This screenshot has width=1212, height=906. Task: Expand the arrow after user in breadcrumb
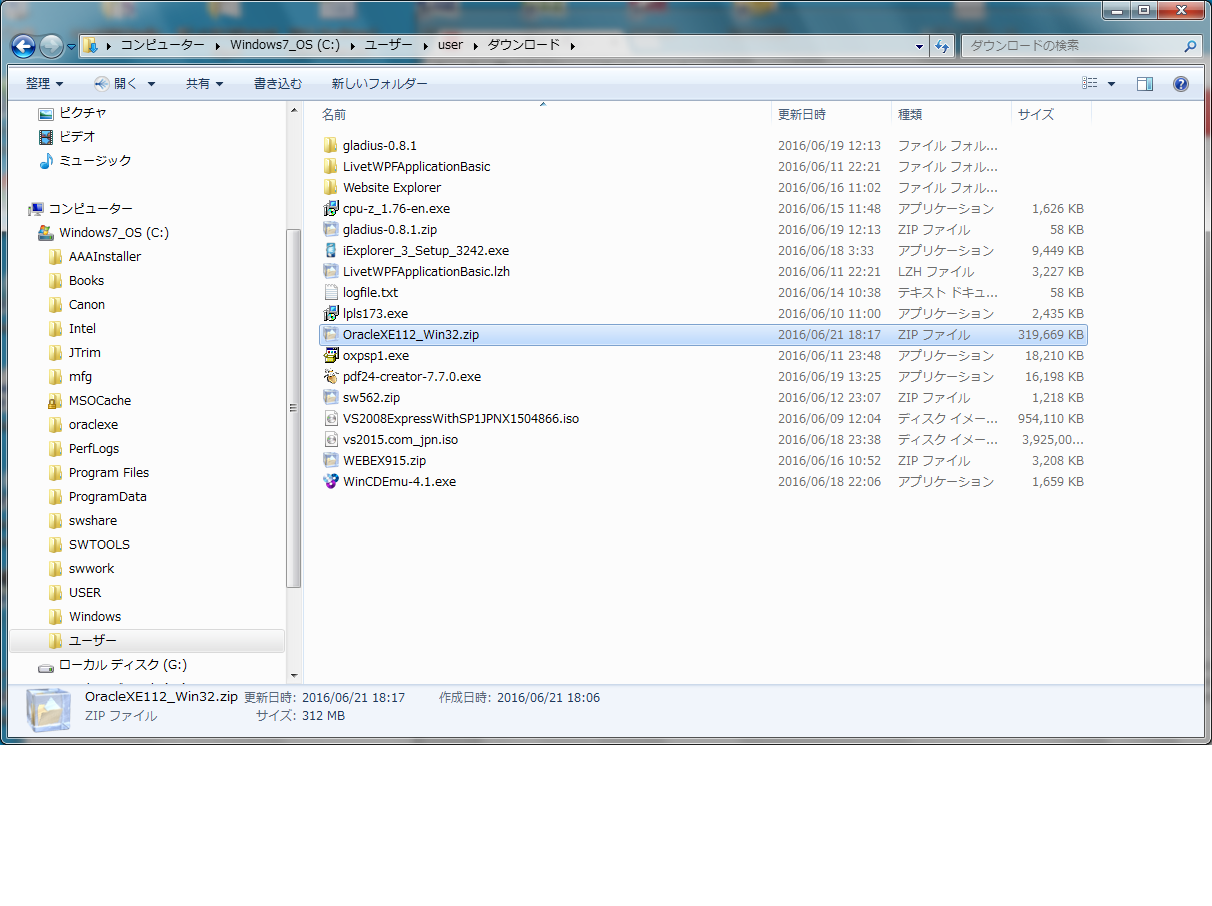click(477, 45)
